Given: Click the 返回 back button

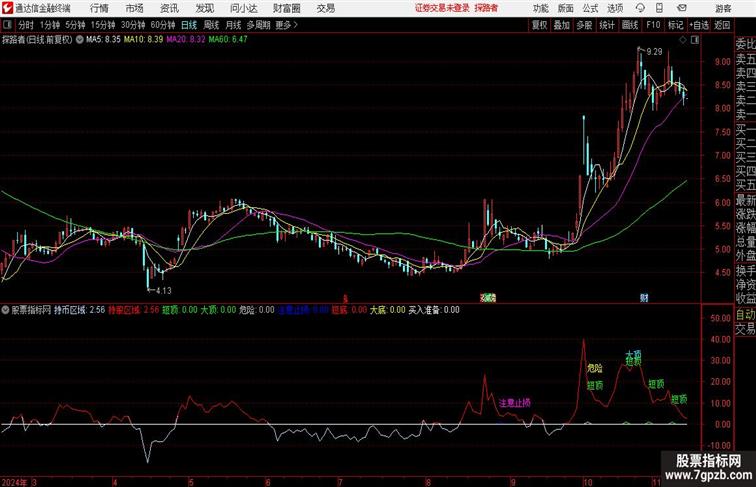Looking at the screenshot, I should 722,25.
